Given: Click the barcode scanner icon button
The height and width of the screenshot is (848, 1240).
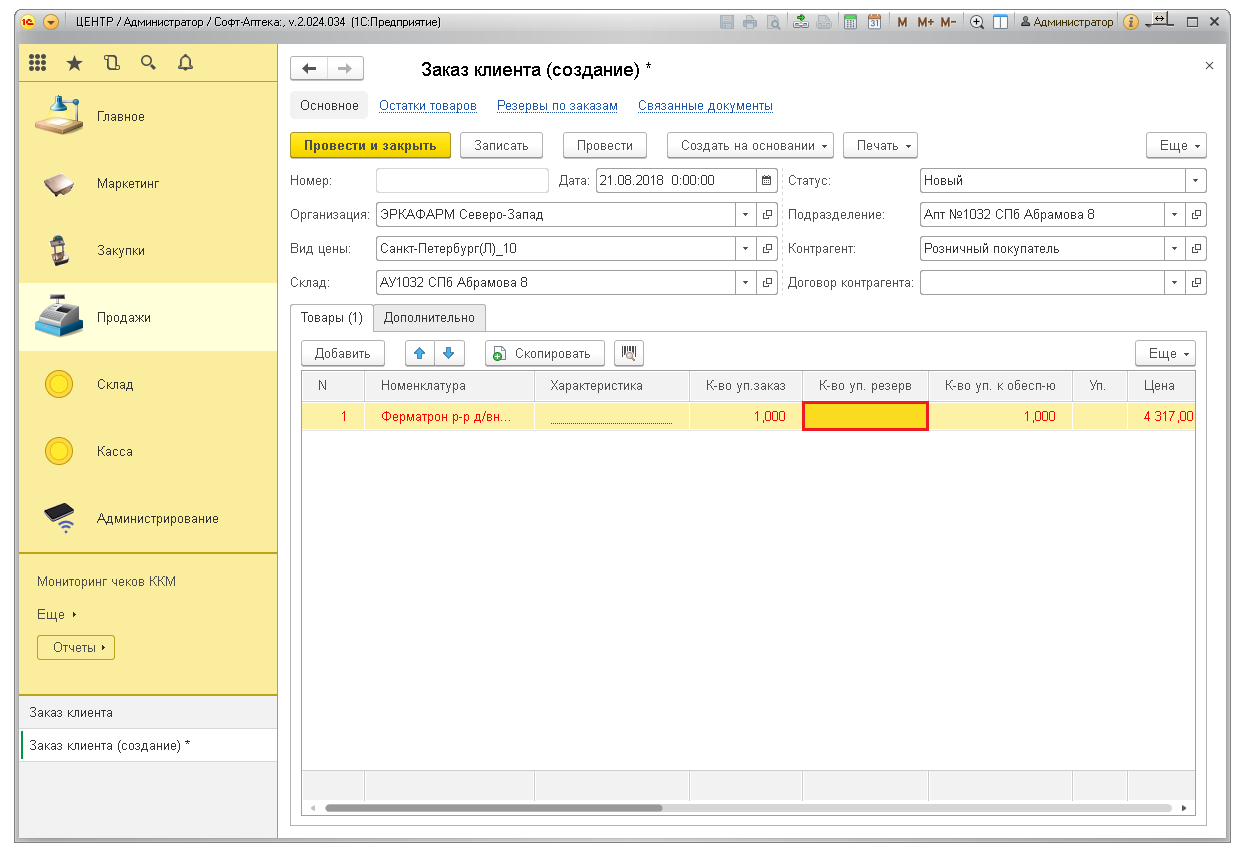Looking at the screenshot, I should tap(629, 353).
